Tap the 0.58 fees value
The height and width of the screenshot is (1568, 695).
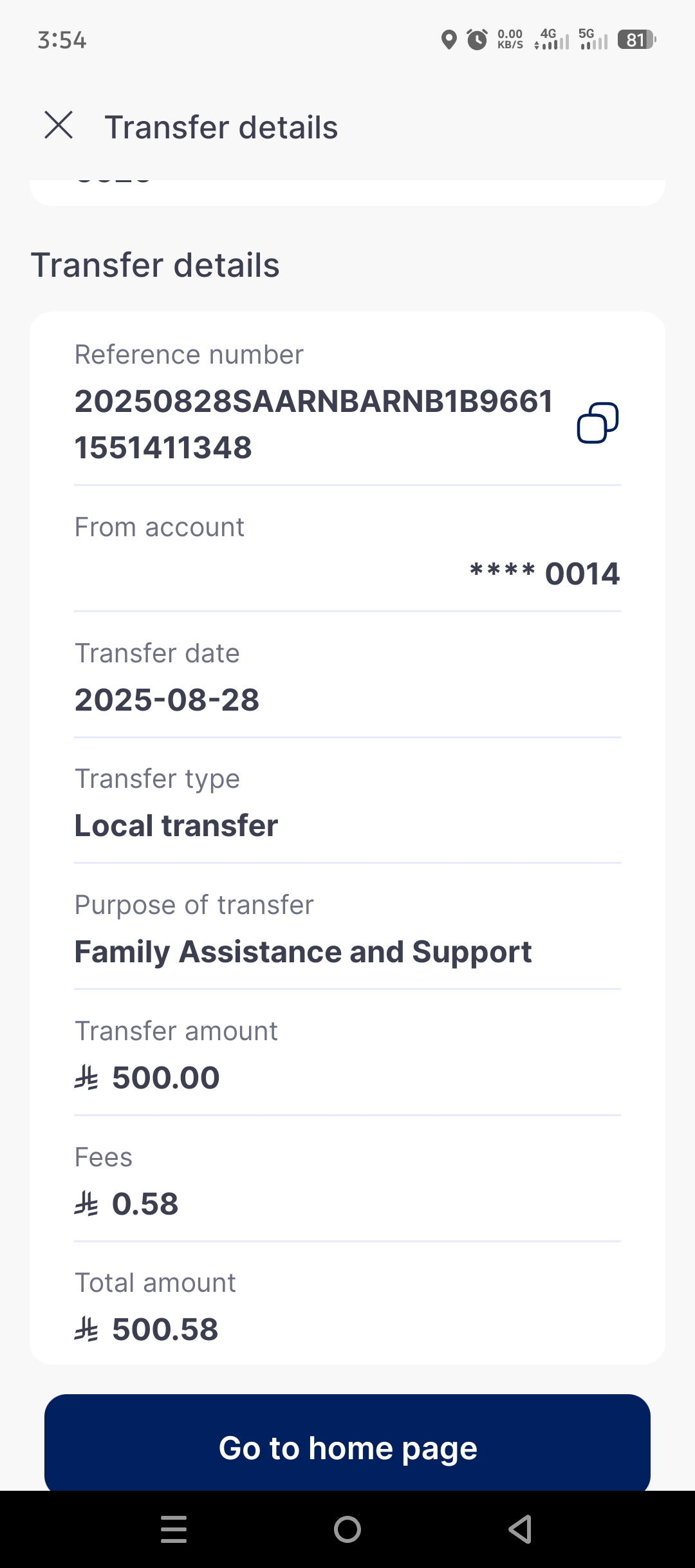(x=145, y=1204)
